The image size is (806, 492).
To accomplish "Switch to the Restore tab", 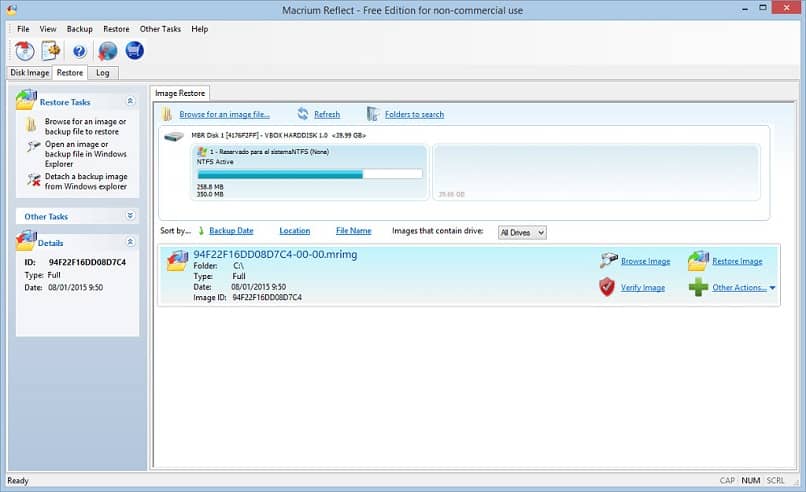I will [70, 72].
